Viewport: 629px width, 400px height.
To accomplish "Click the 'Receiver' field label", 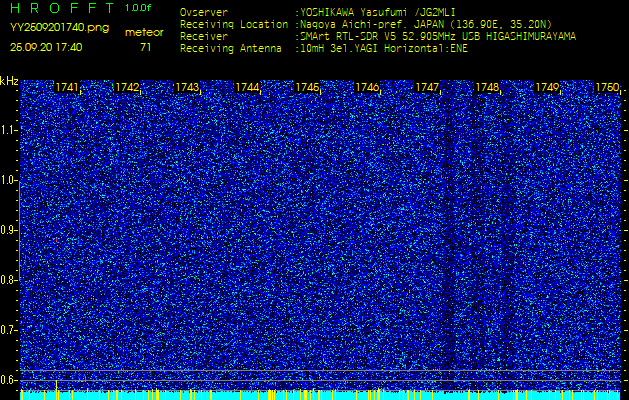I will pos(204,37).
